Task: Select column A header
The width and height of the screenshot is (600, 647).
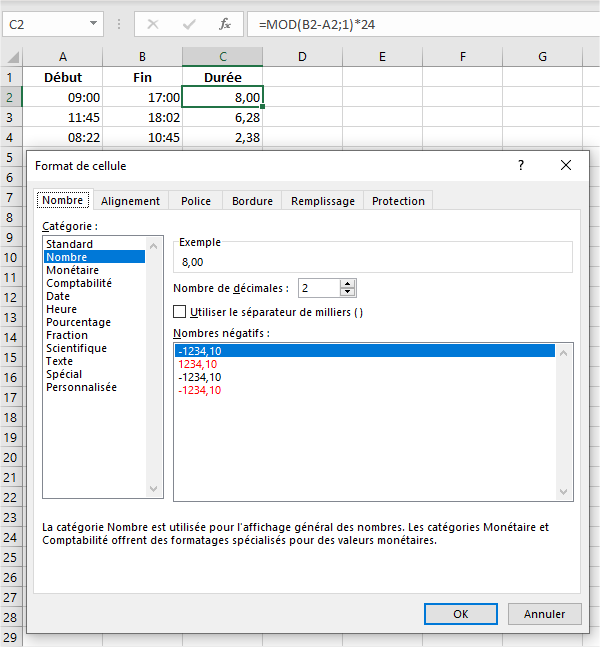Action: (x=63, y=57)
